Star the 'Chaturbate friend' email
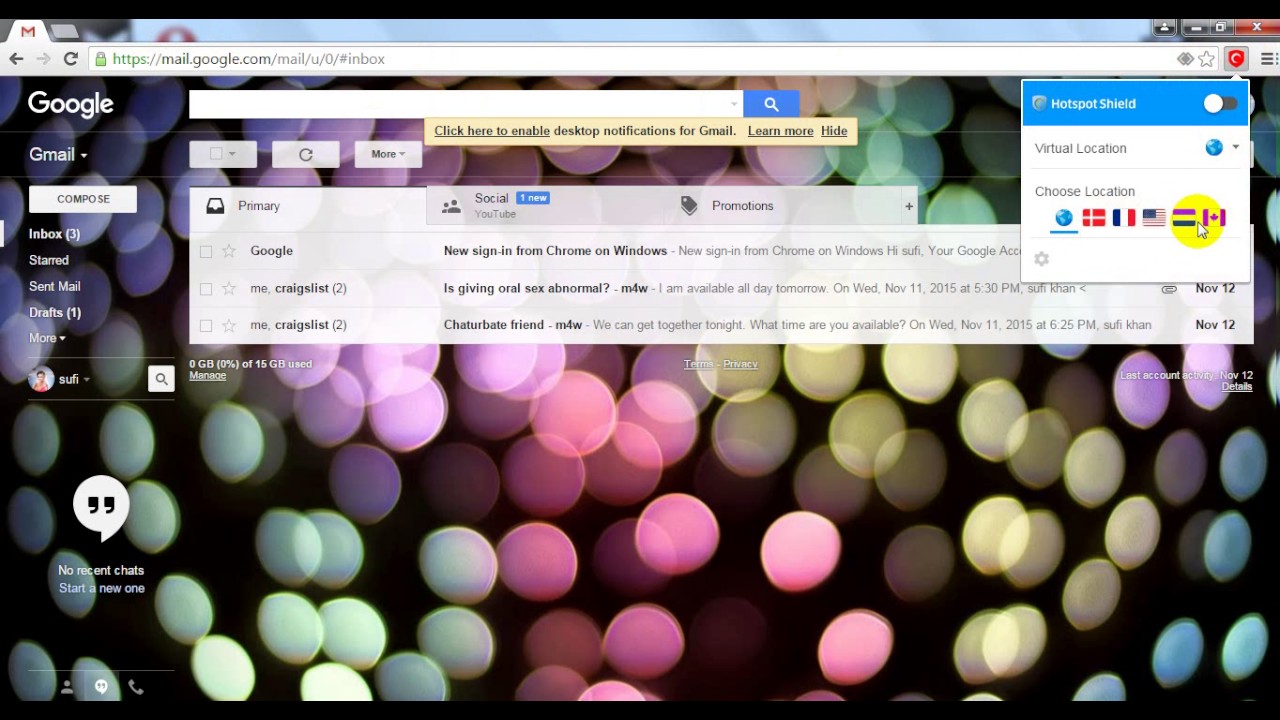The image size is (1280, 720). (x=229, y=325)
